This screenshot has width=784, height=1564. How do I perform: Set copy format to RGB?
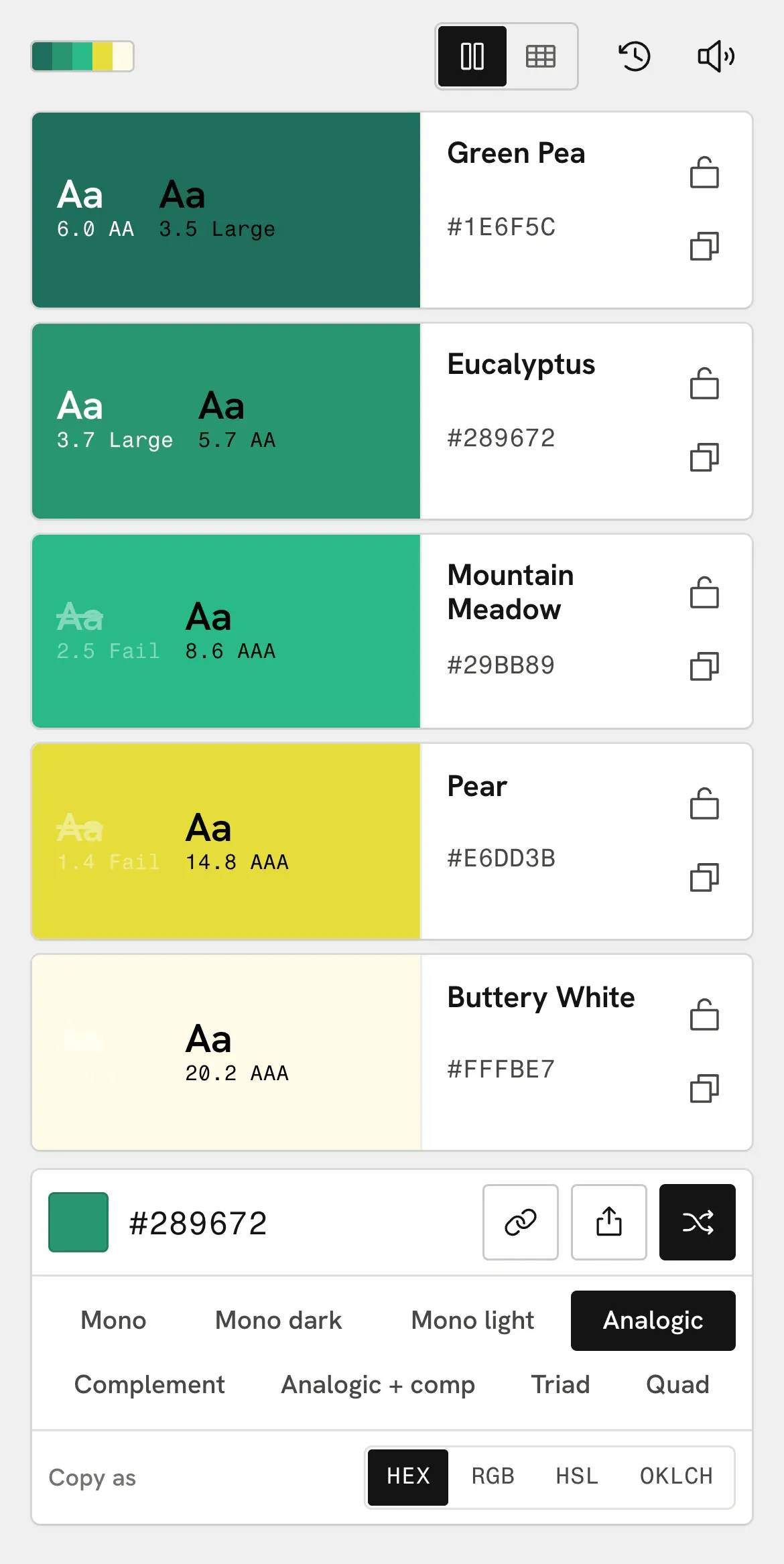click(x=493, y=1477)
